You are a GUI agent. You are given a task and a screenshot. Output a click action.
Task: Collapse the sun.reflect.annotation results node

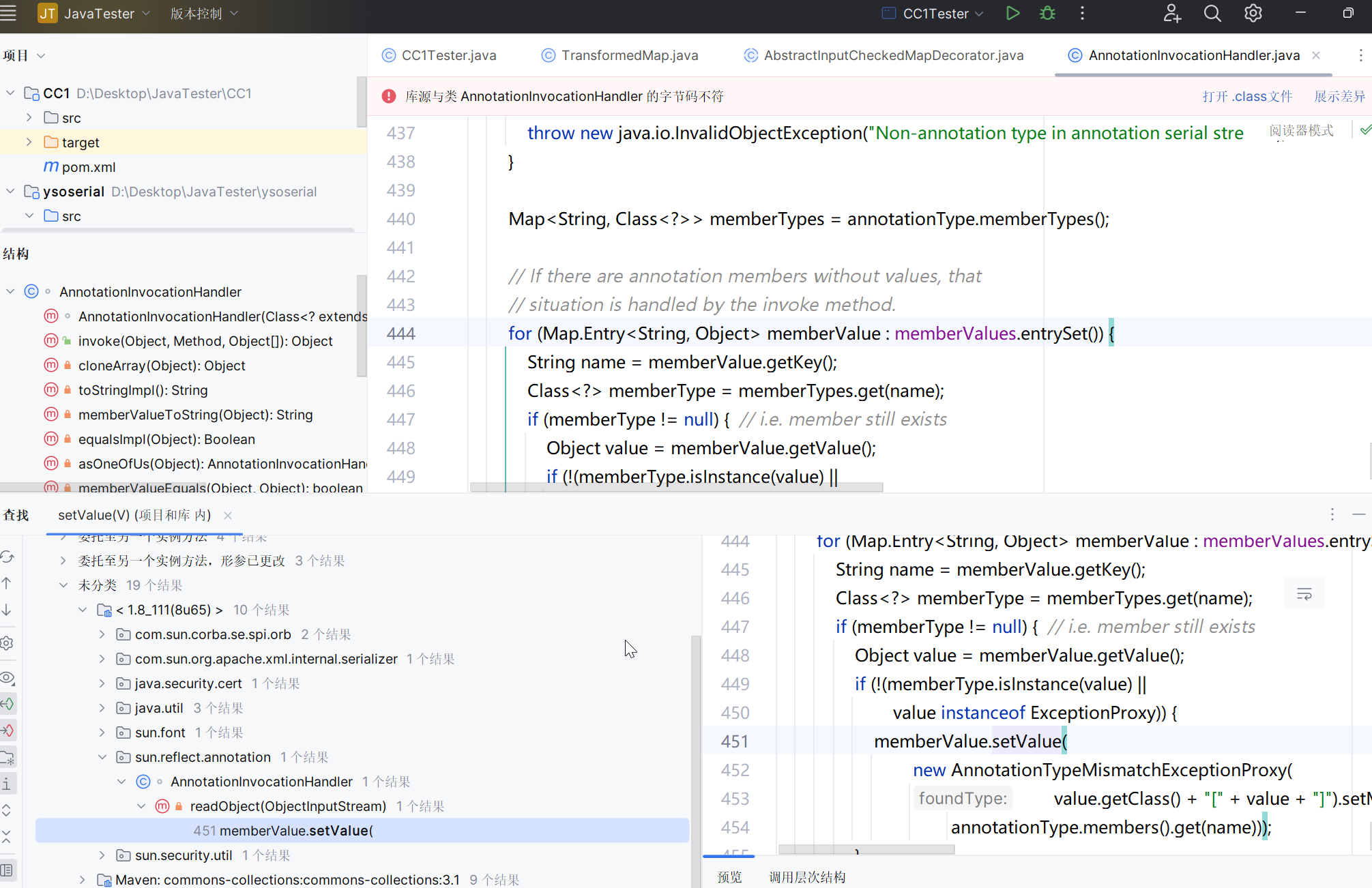tap(102, 757)
